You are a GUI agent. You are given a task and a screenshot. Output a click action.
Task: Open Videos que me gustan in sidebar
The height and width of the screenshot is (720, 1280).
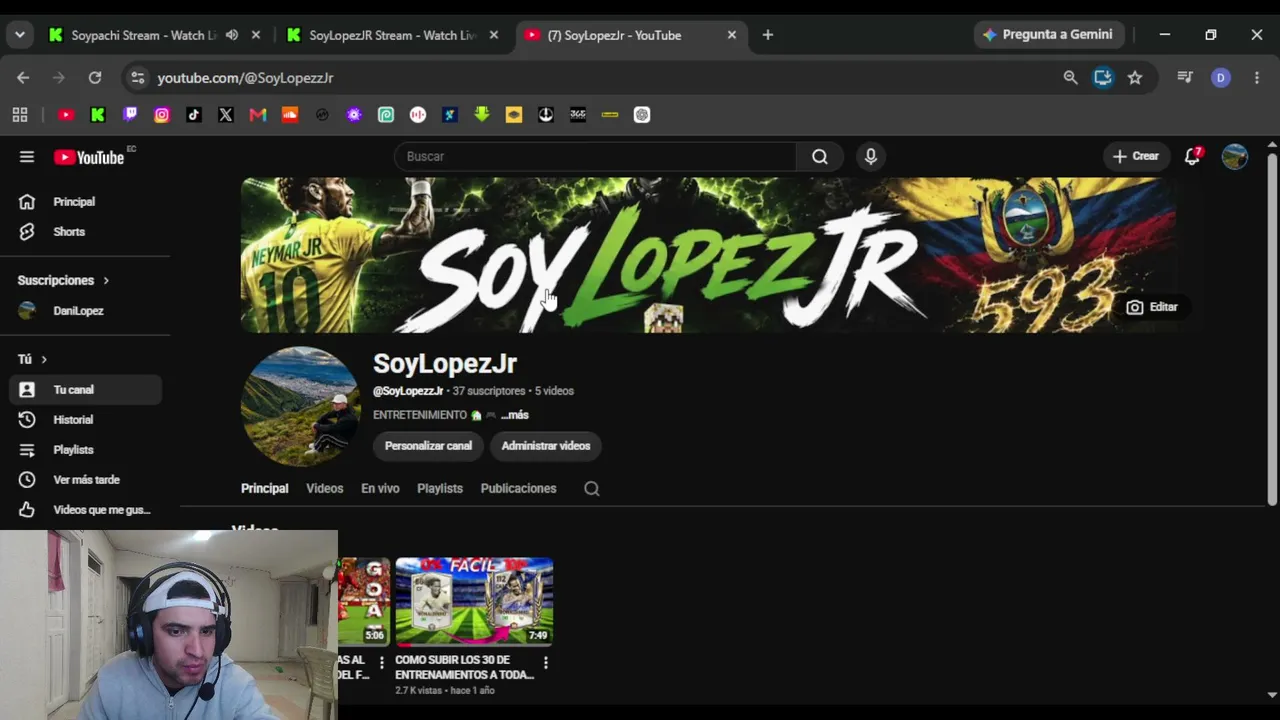point(85,510)
